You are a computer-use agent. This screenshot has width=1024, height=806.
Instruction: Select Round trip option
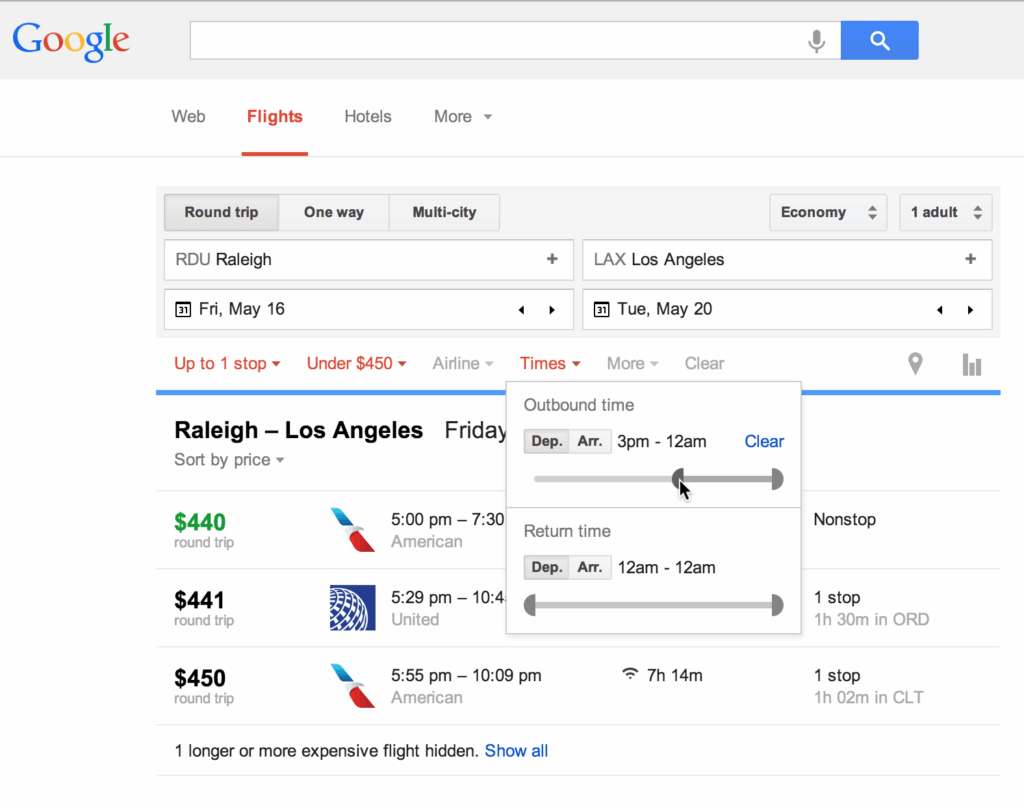tap(221, 212)
